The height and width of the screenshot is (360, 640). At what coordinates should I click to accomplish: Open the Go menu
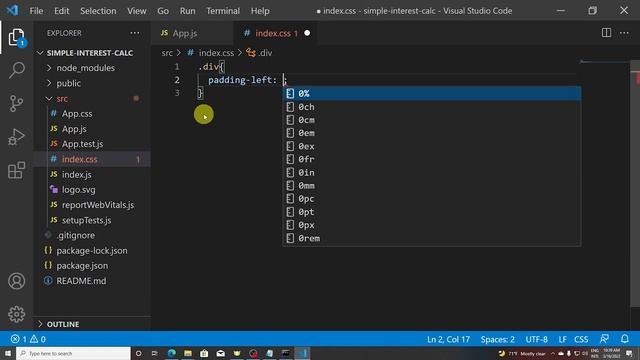(163, 11)
